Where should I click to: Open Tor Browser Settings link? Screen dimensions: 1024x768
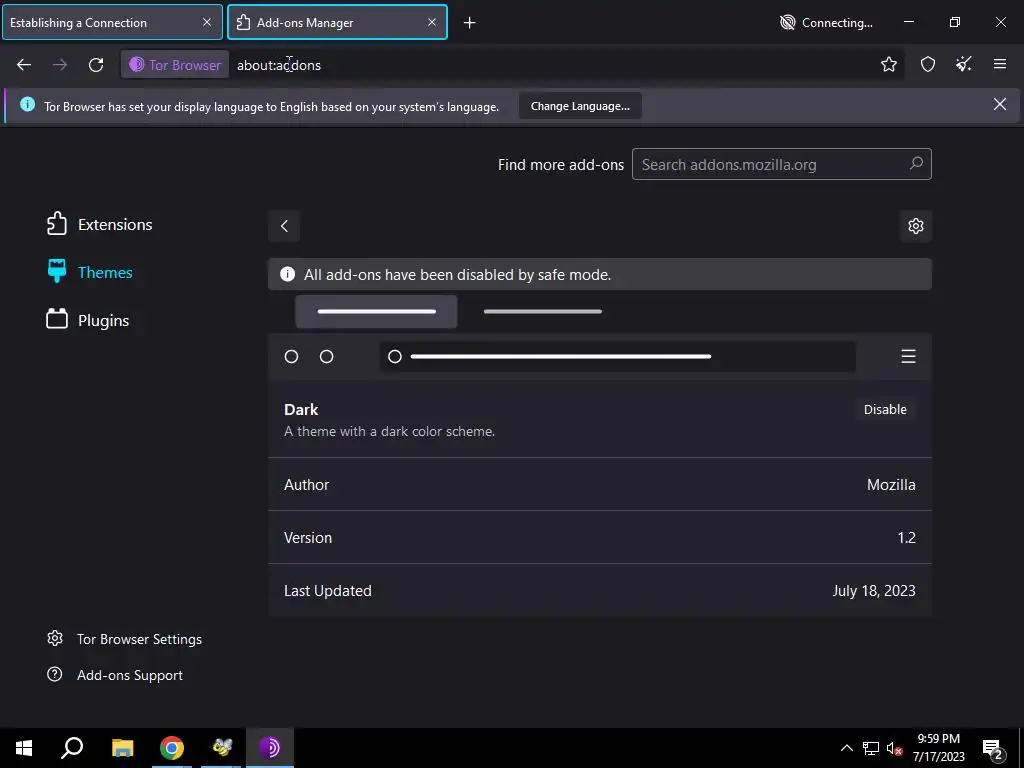click(124, 639)
